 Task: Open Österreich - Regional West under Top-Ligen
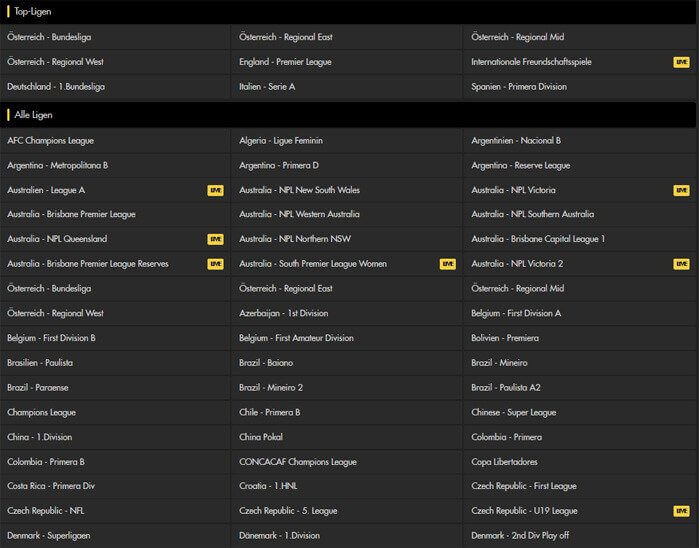click(x=115, y=62)
